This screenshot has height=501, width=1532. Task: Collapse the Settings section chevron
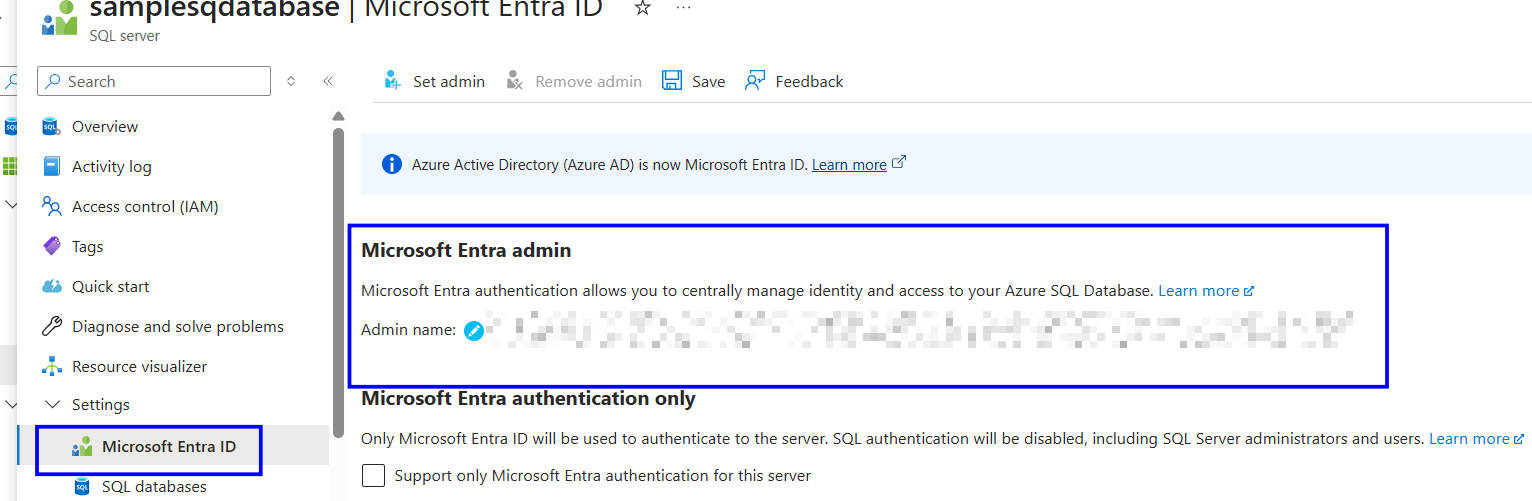tap(52, 405)
